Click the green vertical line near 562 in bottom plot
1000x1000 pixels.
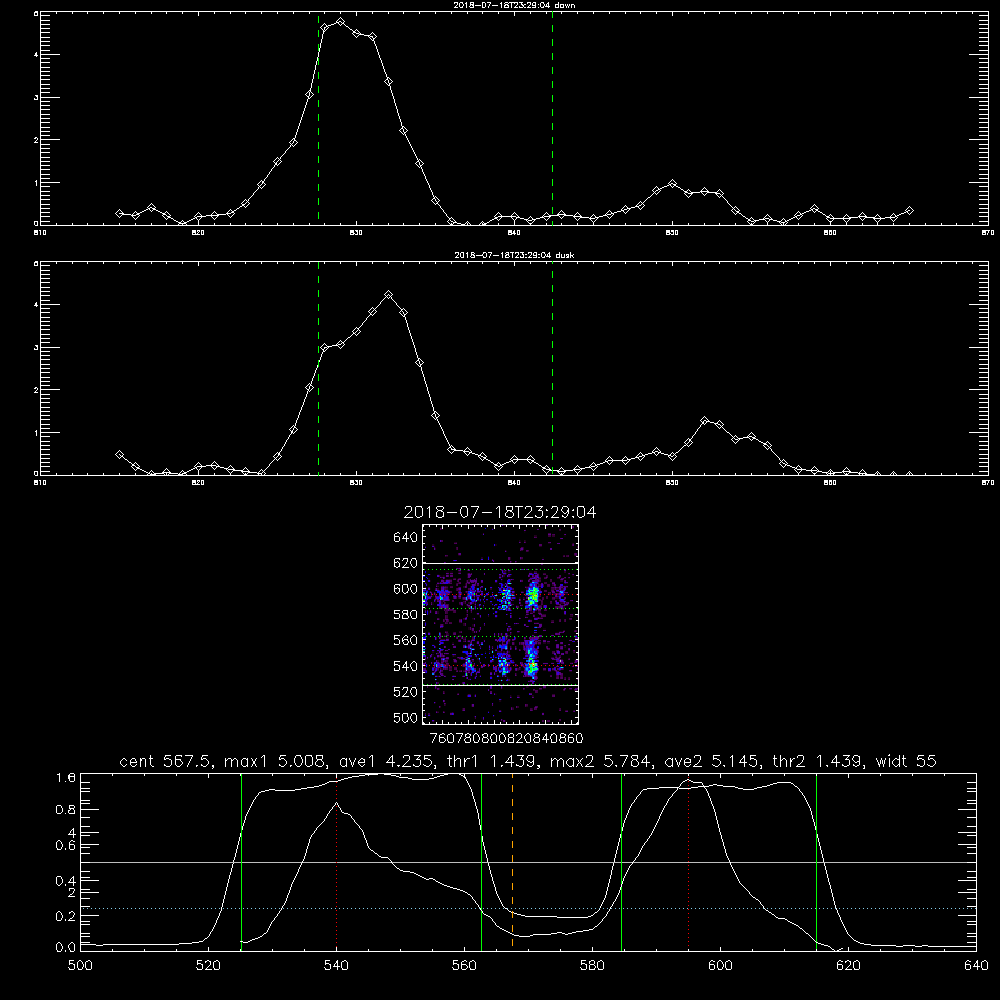tap(481, 861)
